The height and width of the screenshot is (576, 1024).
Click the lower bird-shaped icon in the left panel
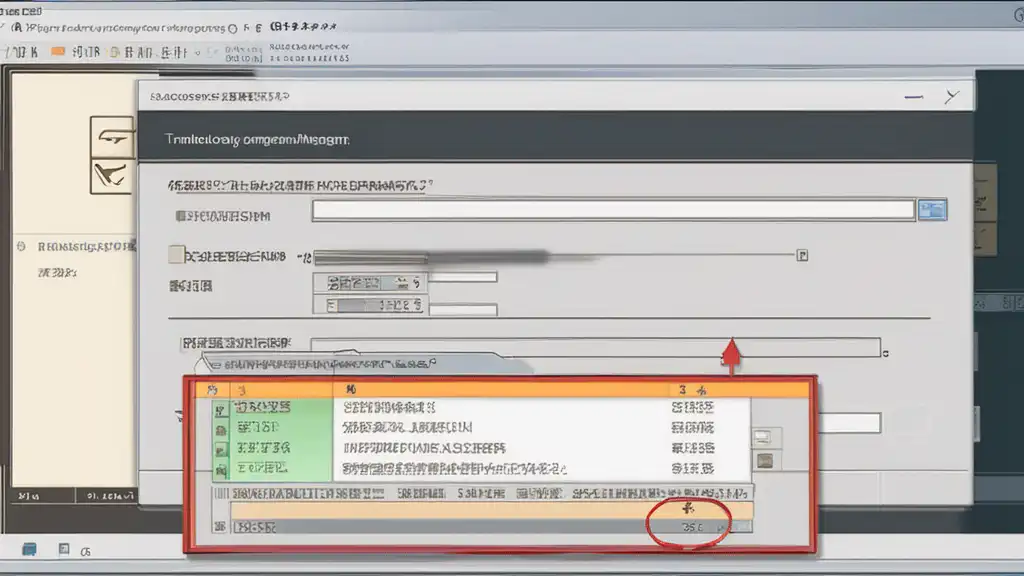[x=112, y=176]
